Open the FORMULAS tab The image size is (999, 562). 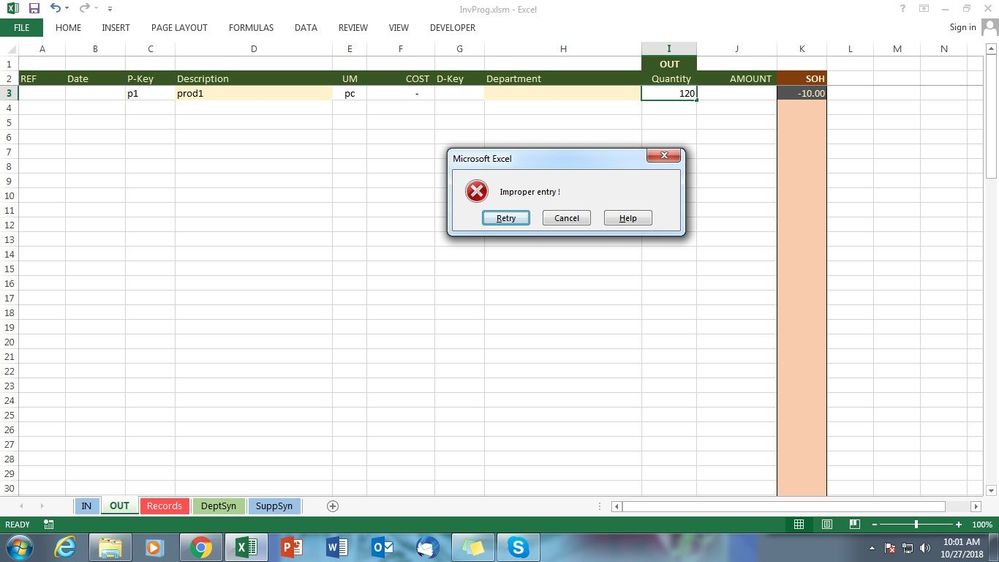pos(251,27)
